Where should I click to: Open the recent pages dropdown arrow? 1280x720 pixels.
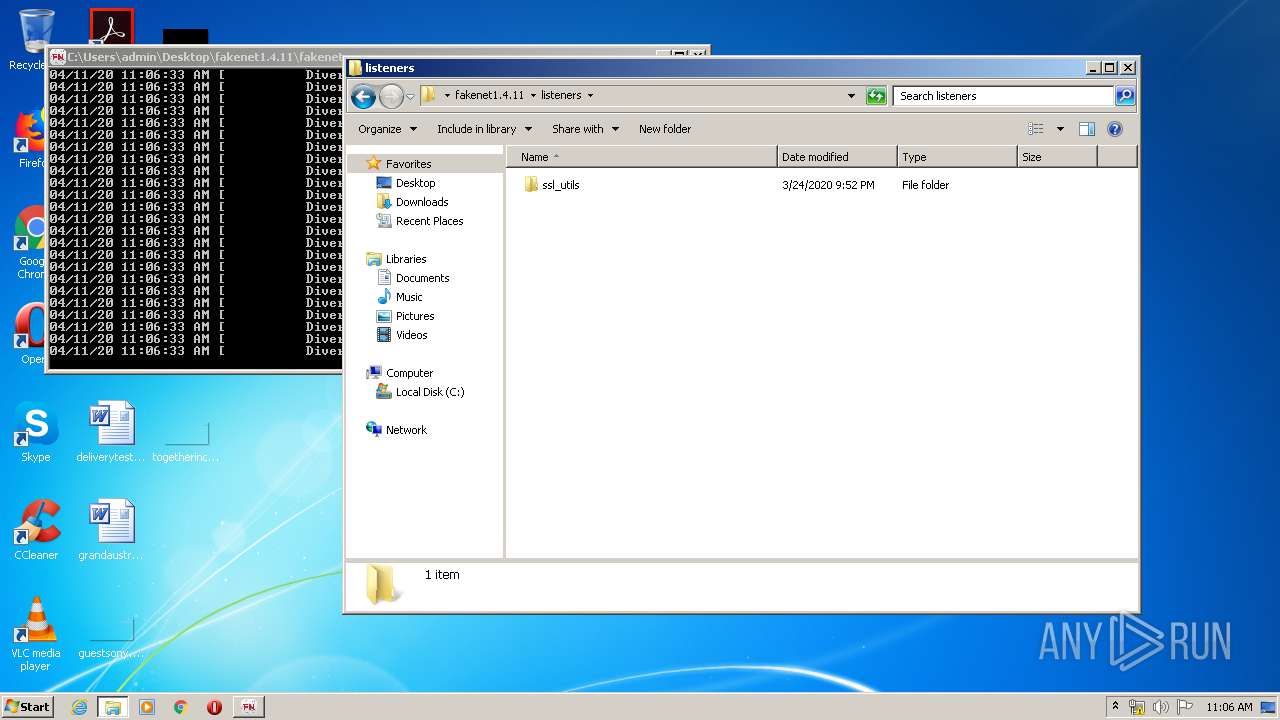tap(410, 97)
